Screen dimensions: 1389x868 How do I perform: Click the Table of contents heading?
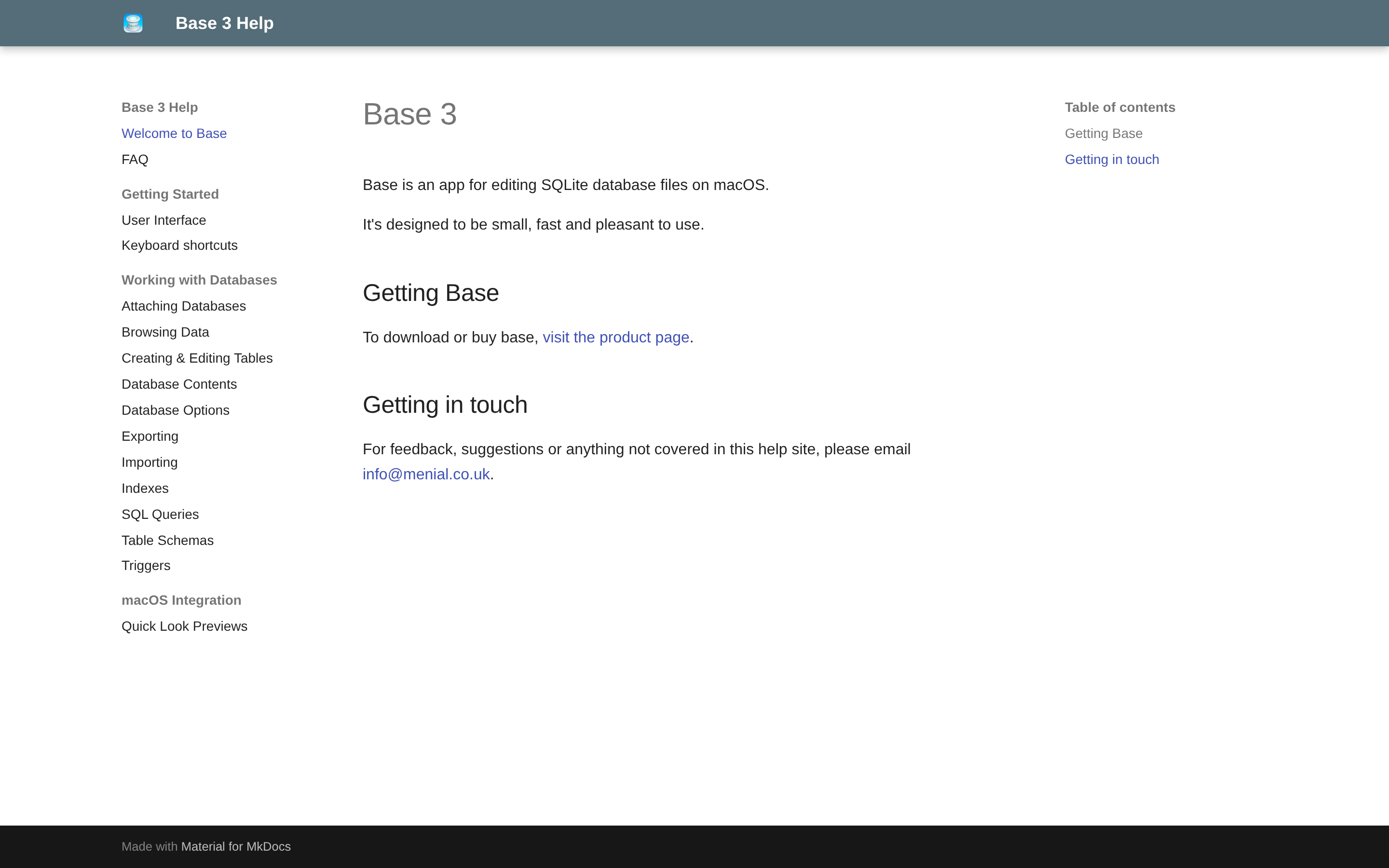tap(1120, 108)
